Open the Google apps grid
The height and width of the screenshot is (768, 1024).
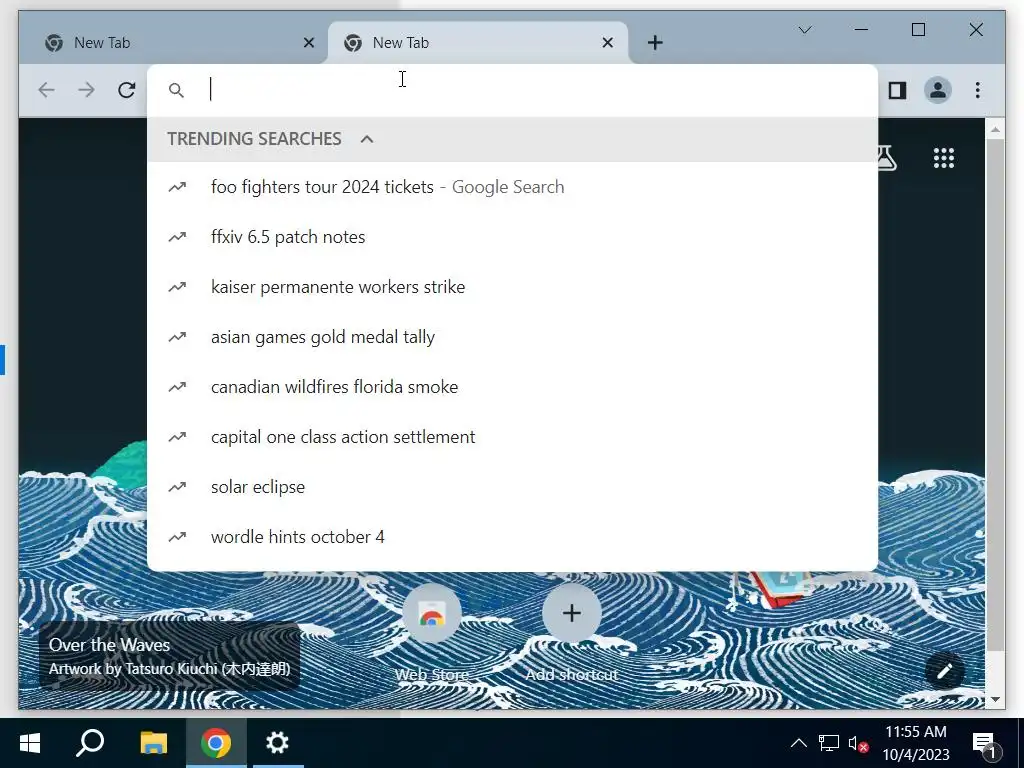(x=944, y=158)
